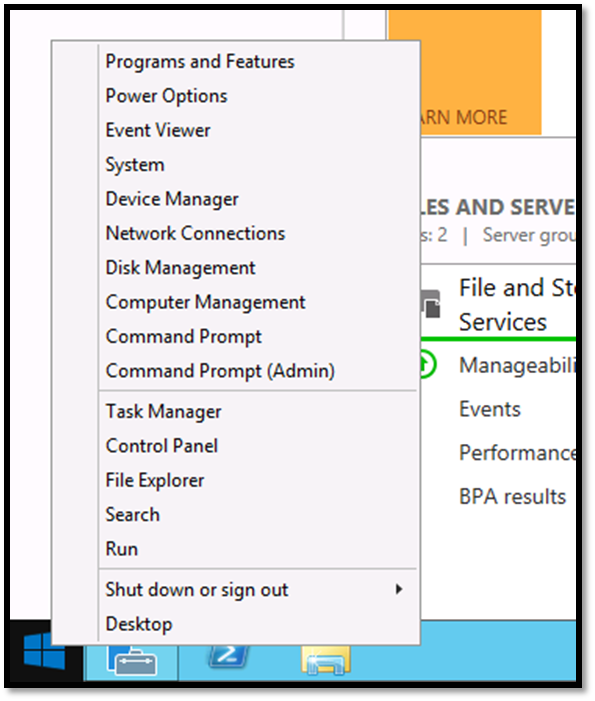
Task: Select Disk Management
Action: coord(181,268)
